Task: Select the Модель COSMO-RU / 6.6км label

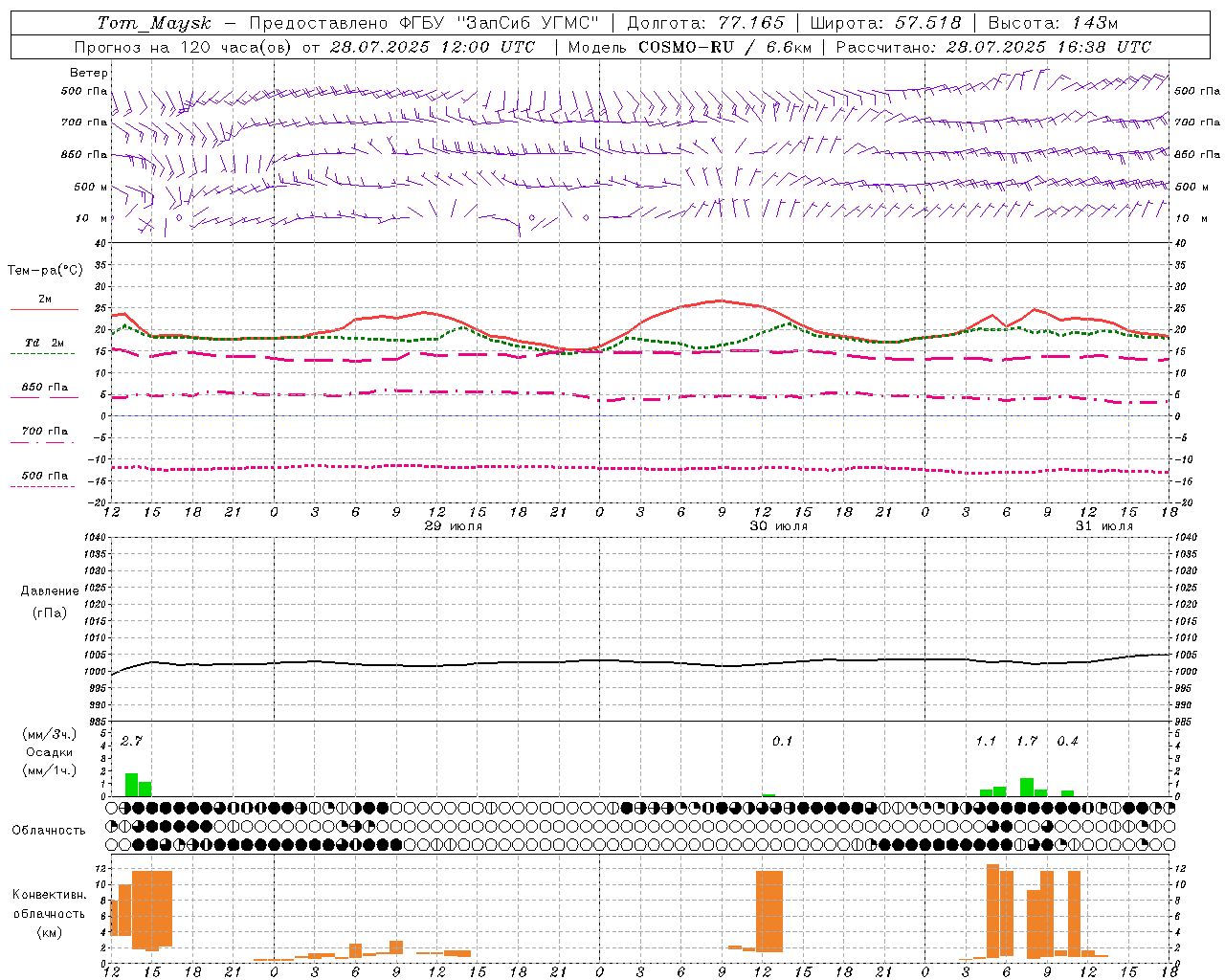Action: [x=689, y=47]
